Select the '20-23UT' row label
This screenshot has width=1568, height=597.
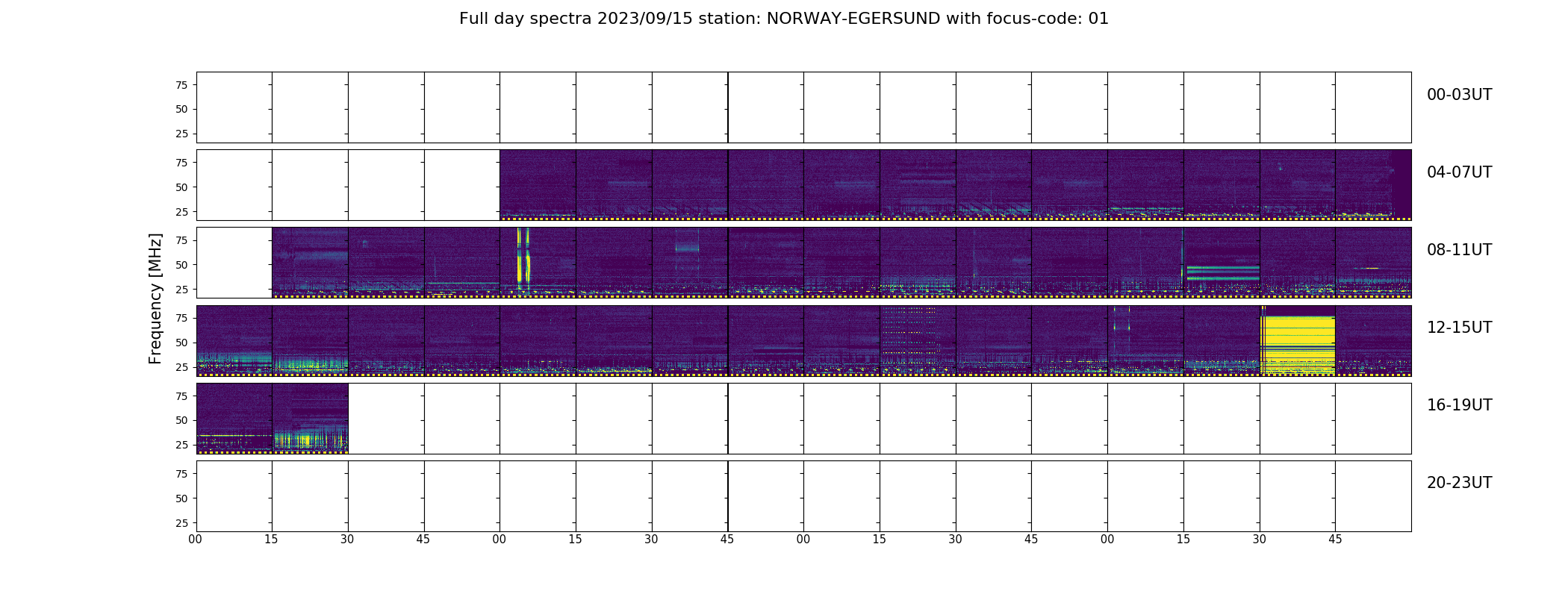(x=1459, y=483)
